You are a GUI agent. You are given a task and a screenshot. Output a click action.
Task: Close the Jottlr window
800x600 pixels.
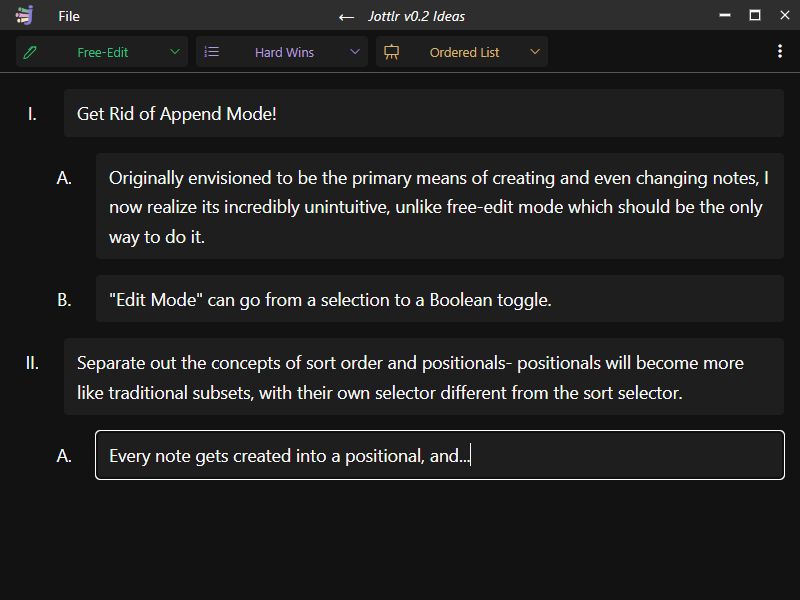point(784,15)
